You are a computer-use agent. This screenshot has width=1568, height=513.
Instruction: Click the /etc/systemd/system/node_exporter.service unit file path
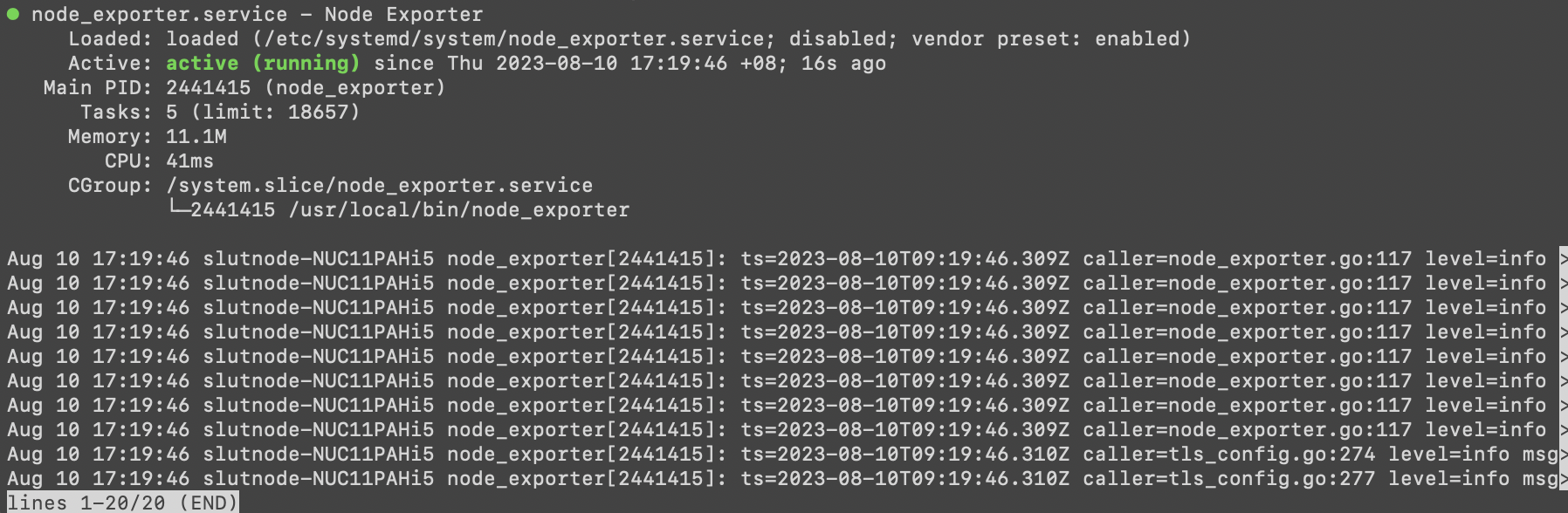click(513, 38)
